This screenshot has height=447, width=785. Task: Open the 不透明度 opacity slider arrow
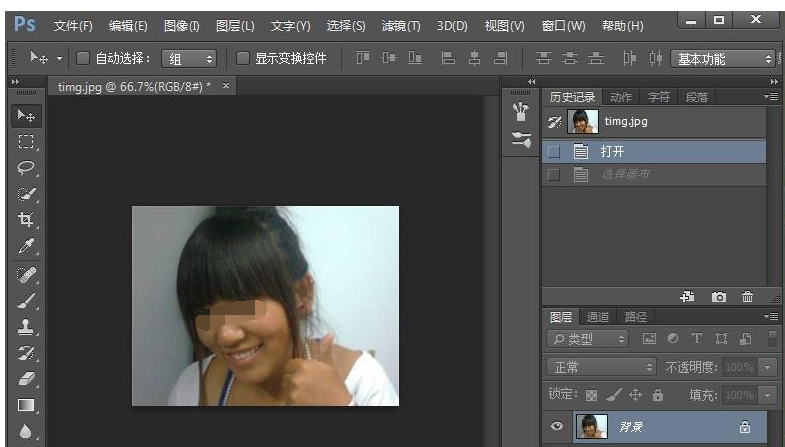click(x=767, y=367)
